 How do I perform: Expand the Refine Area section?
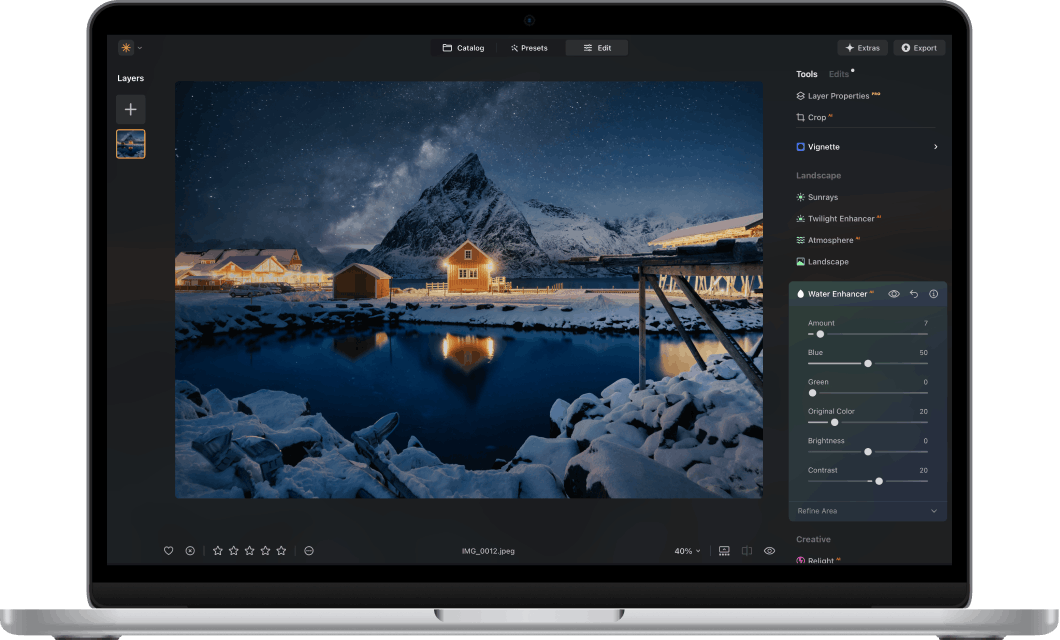click(868, 510)
